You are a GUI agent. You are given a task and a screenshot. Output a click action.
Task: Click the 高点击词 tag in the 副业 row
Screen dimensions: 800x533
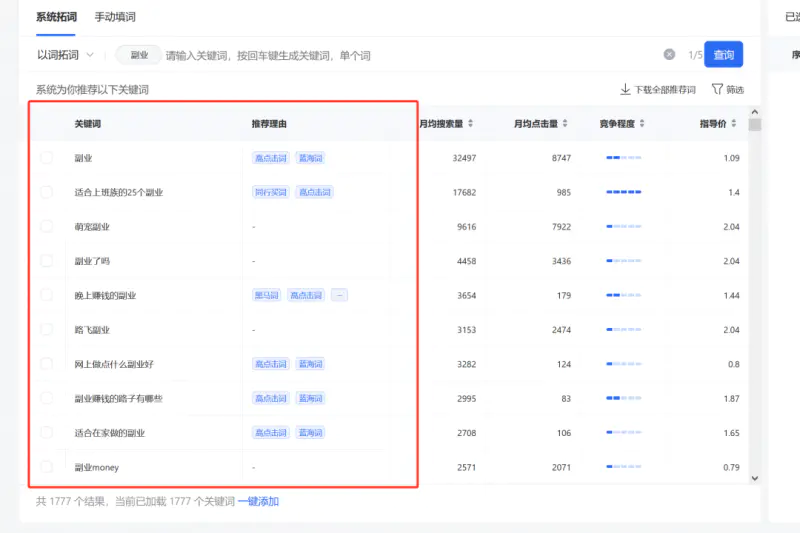270,158
